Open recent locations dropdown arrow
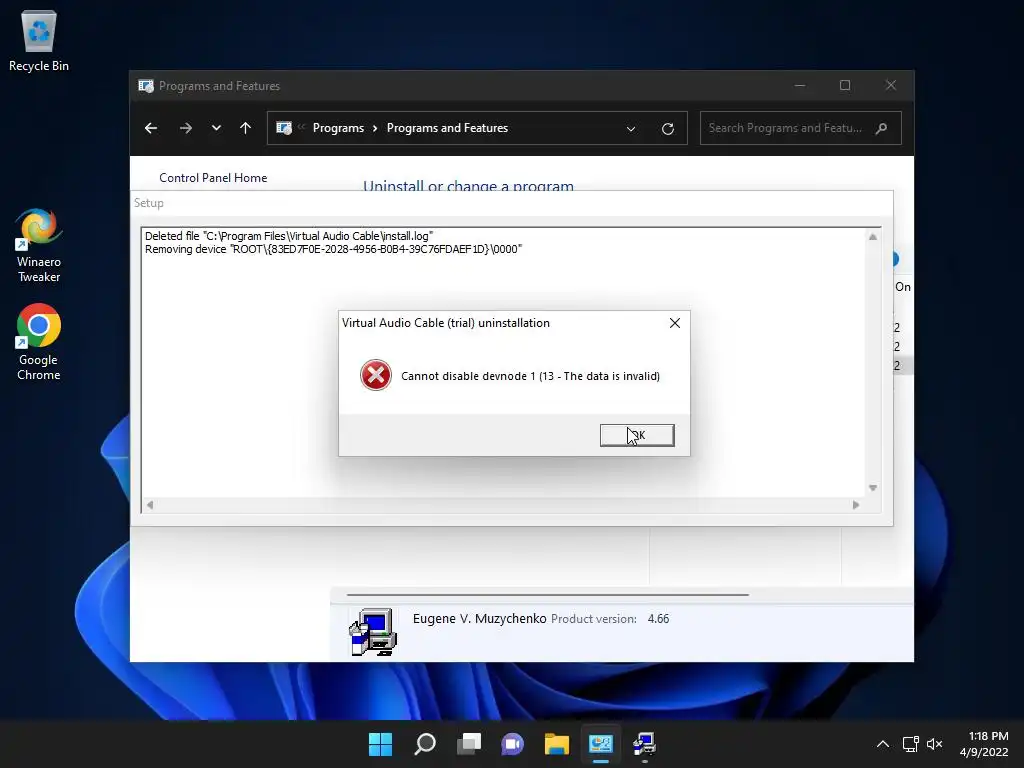 tap(216, 128)
